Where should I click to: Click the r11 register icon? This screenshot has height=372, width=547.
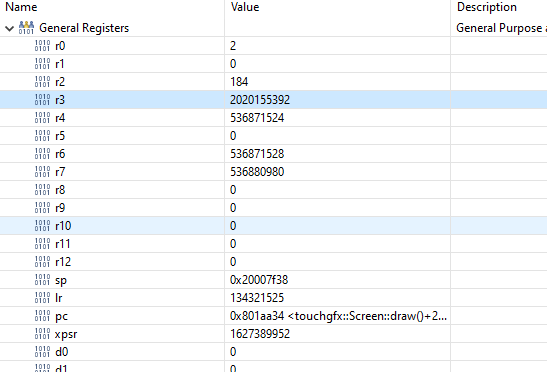coord(42,244)
